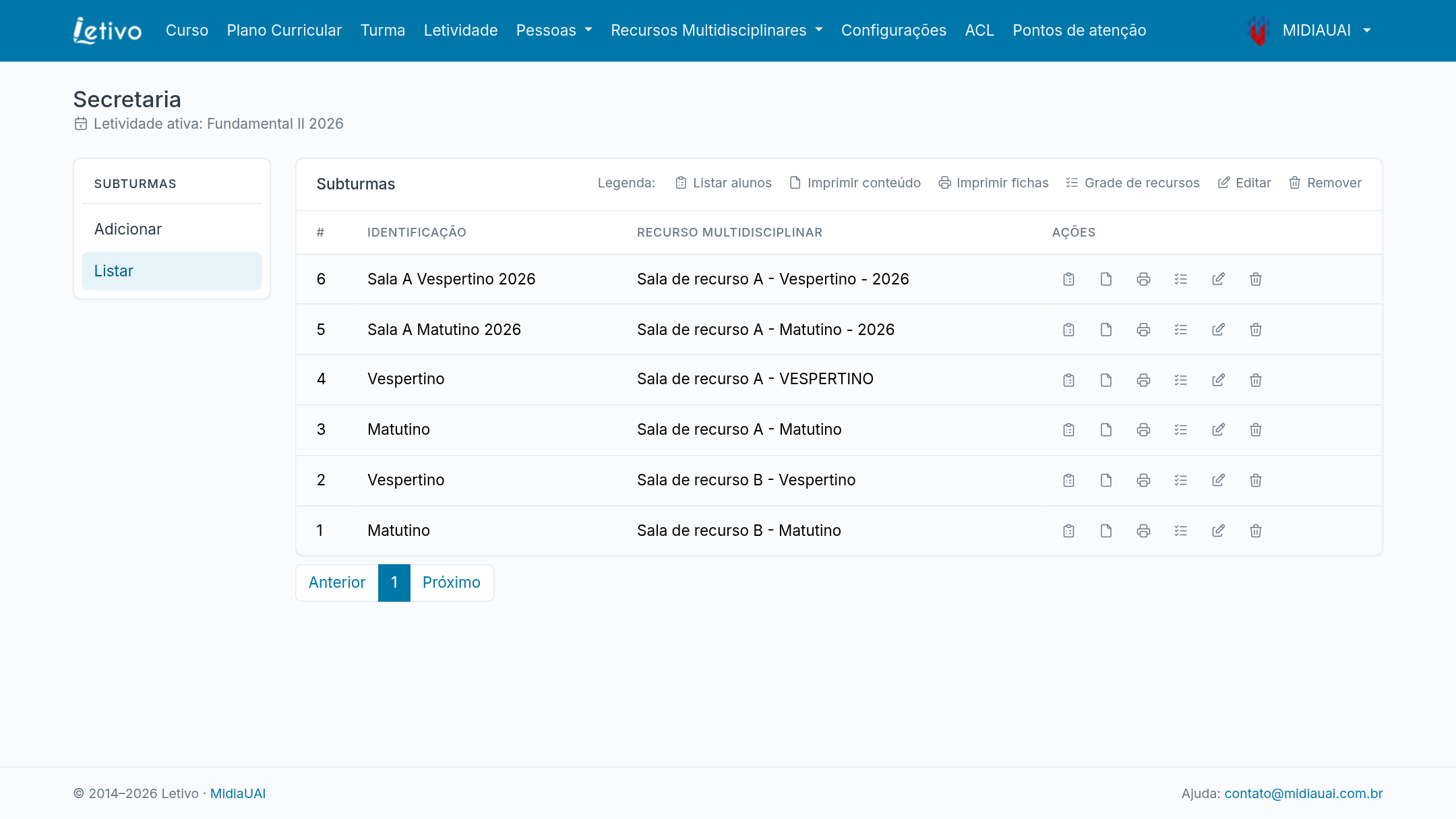This screenshot has width=1456, height=819.
Task: Open Letividade in the navbar
Action: point(461,30)
